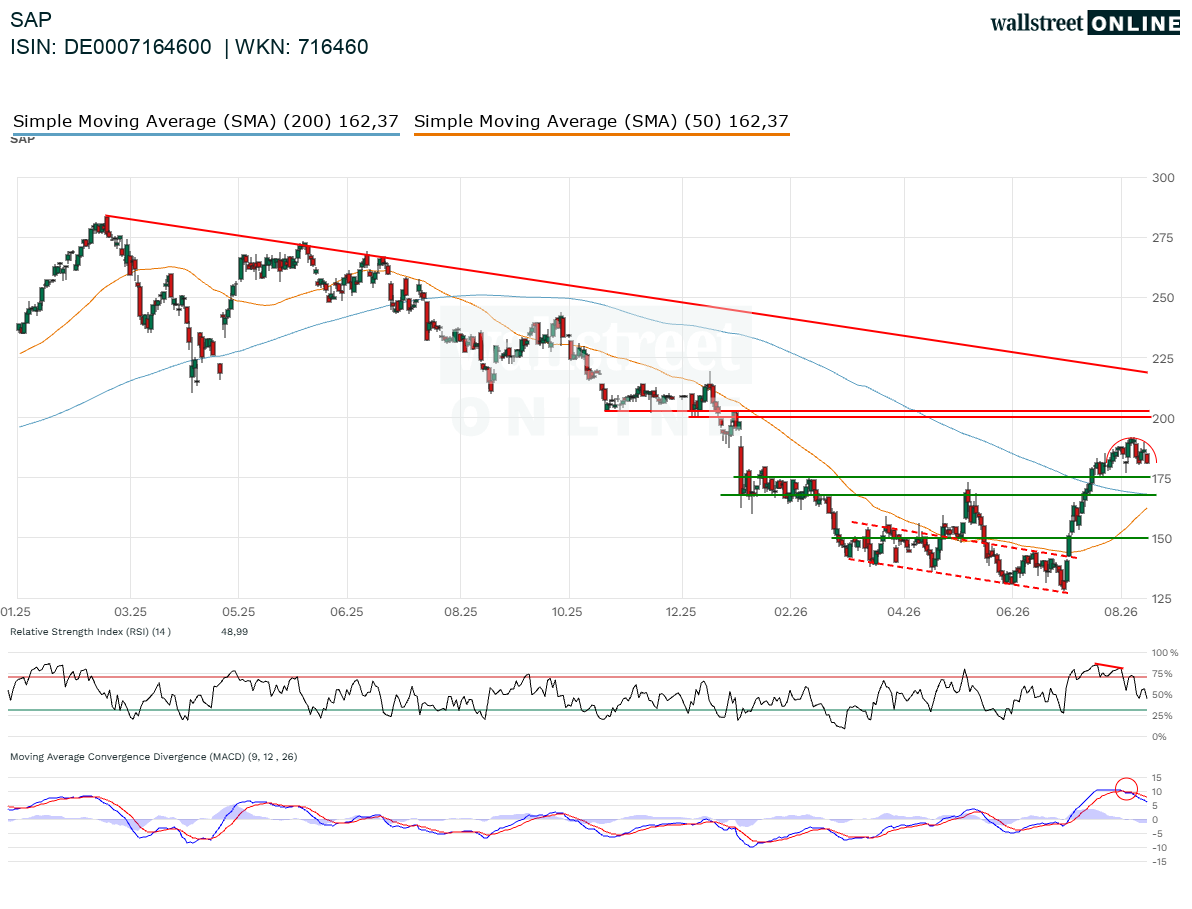Image resolution: width=1192 pixels, height=909 pixels.
Task: Click the 06.25 date axis label
Action: (347, 612)
